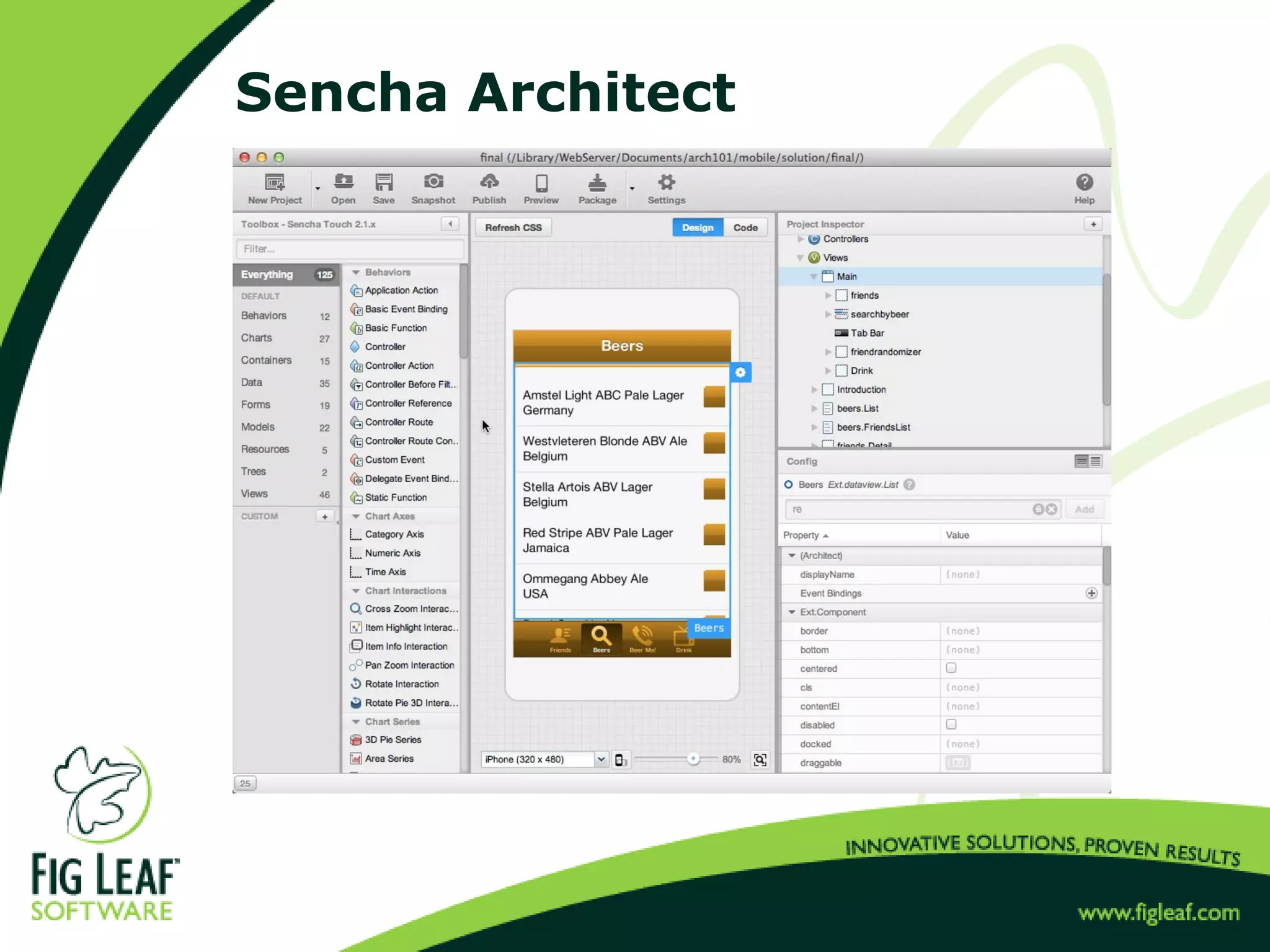This screenshot has height=952, width=1270.
Task: Tap Beers search icon in phone tab bar
Action: [x=601, y=638]
